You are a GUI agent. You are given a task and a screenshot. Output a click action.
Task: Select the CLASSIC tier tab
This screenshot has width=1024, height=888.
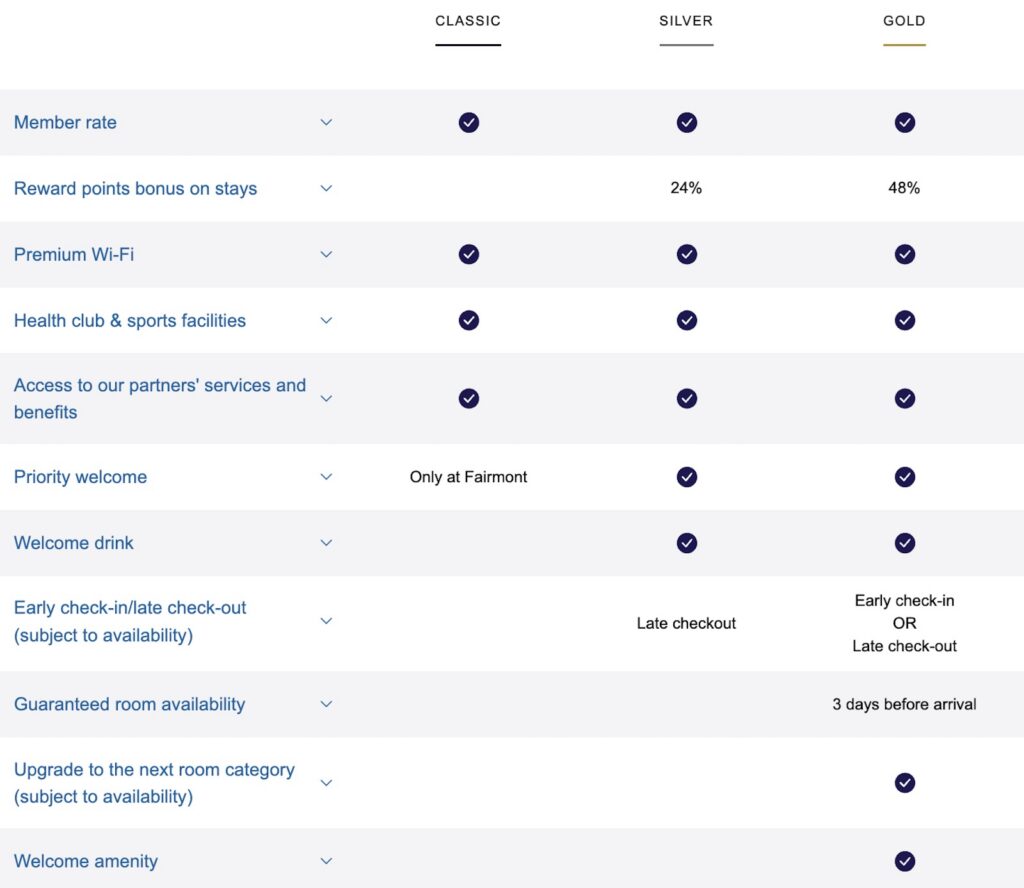pos(468,21)
